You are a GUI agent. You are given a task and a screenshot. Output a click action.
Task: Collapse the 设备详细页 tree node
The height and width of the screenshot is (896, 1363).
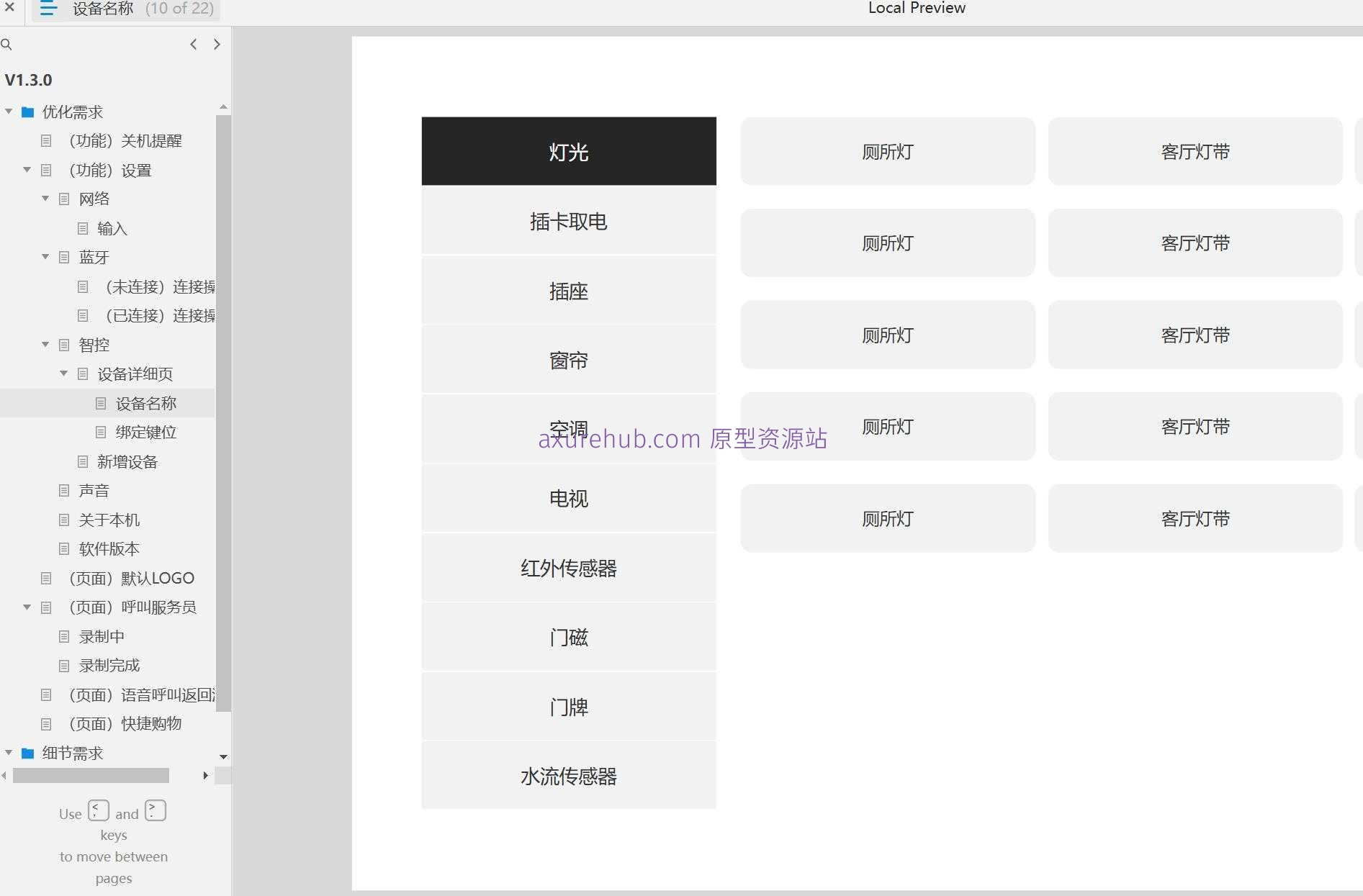click(x=63, y=374)
